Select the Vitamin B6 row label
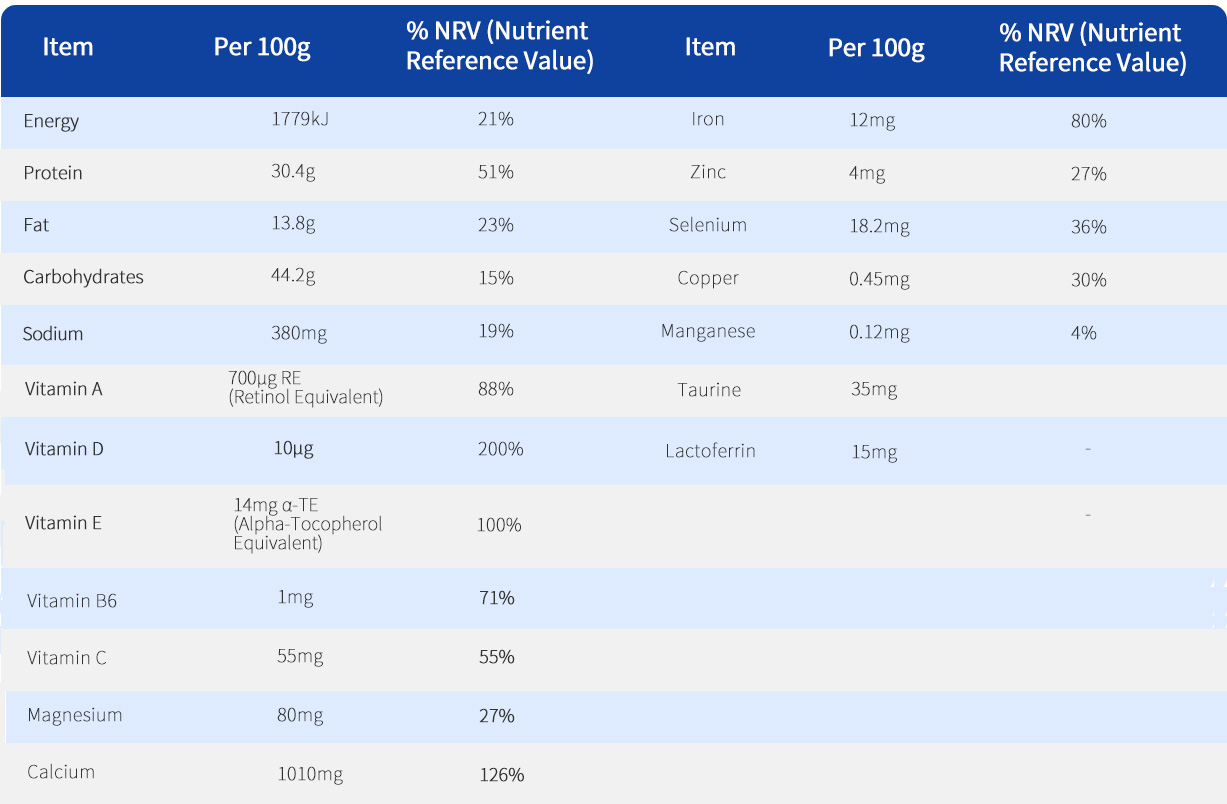Viewport: 1227px width, 804px height. click(72, 601)
